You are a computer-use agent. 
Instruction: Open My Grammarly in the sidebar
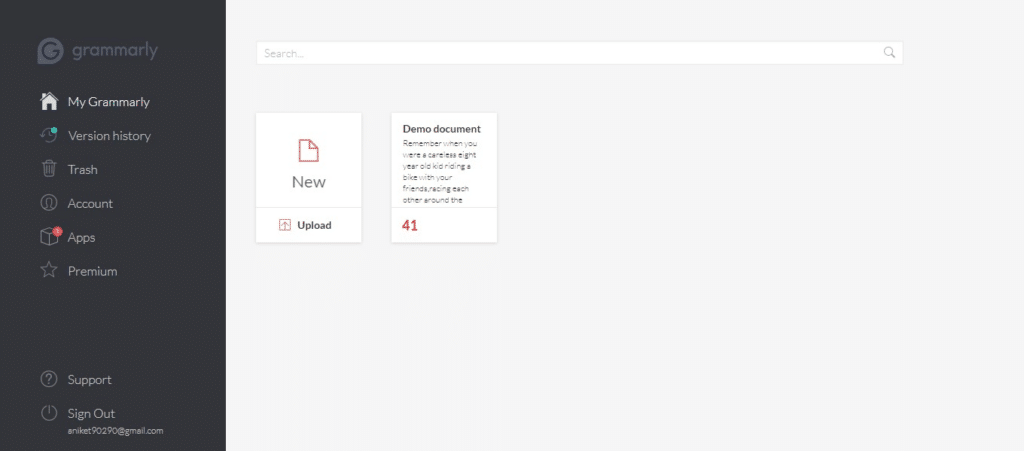(x=108, y=102)
